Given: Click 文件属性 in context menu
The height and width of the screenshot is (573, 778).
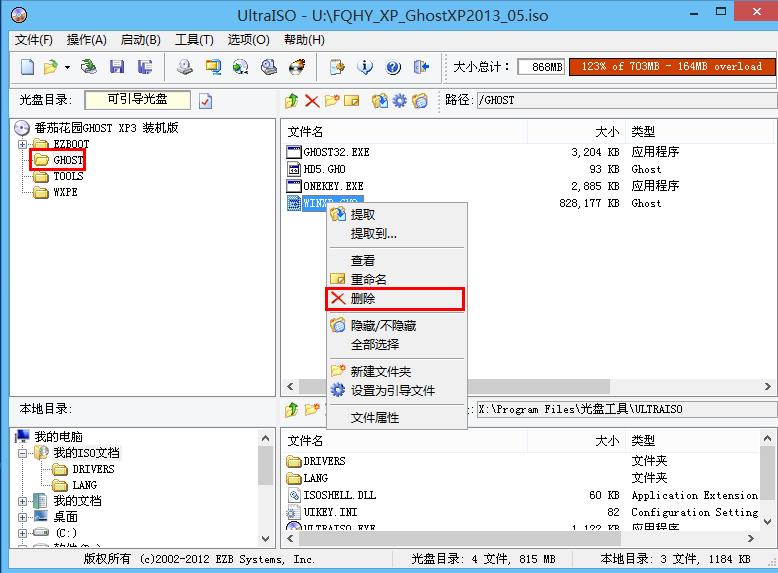Looking at the screenshot, I should pyautogui.click(x=374, y=417).
